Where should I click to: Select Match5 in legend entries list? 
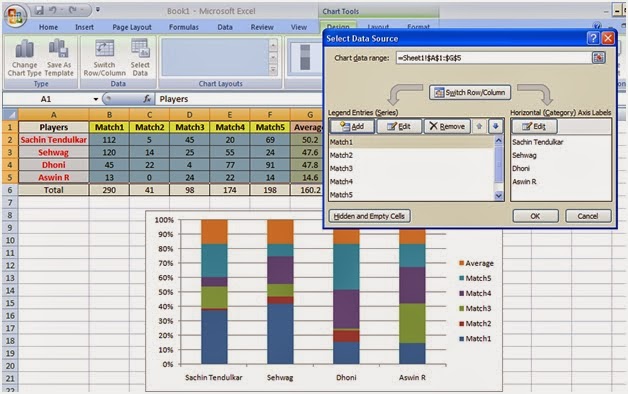point(412,195)
